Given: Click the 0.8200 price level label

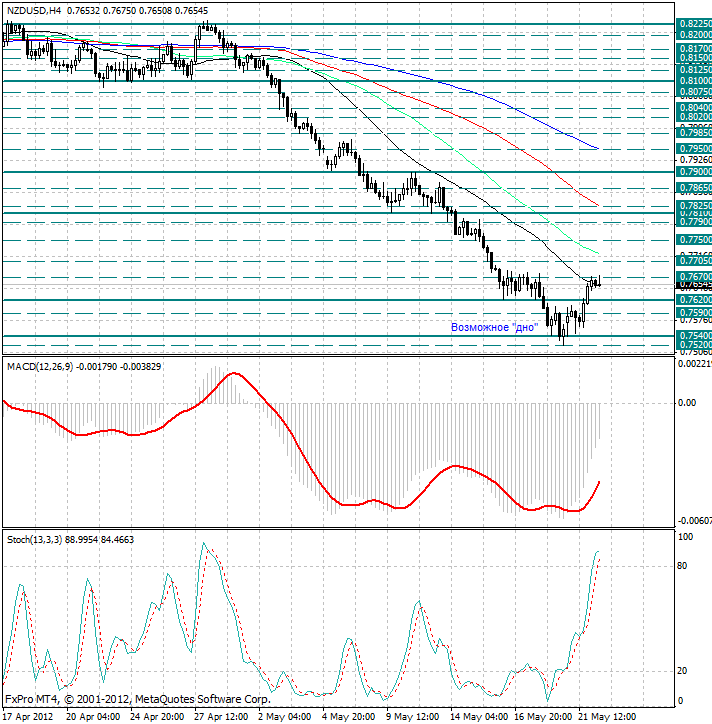Looking at the screenshot, I should click(x=694, y=35).
